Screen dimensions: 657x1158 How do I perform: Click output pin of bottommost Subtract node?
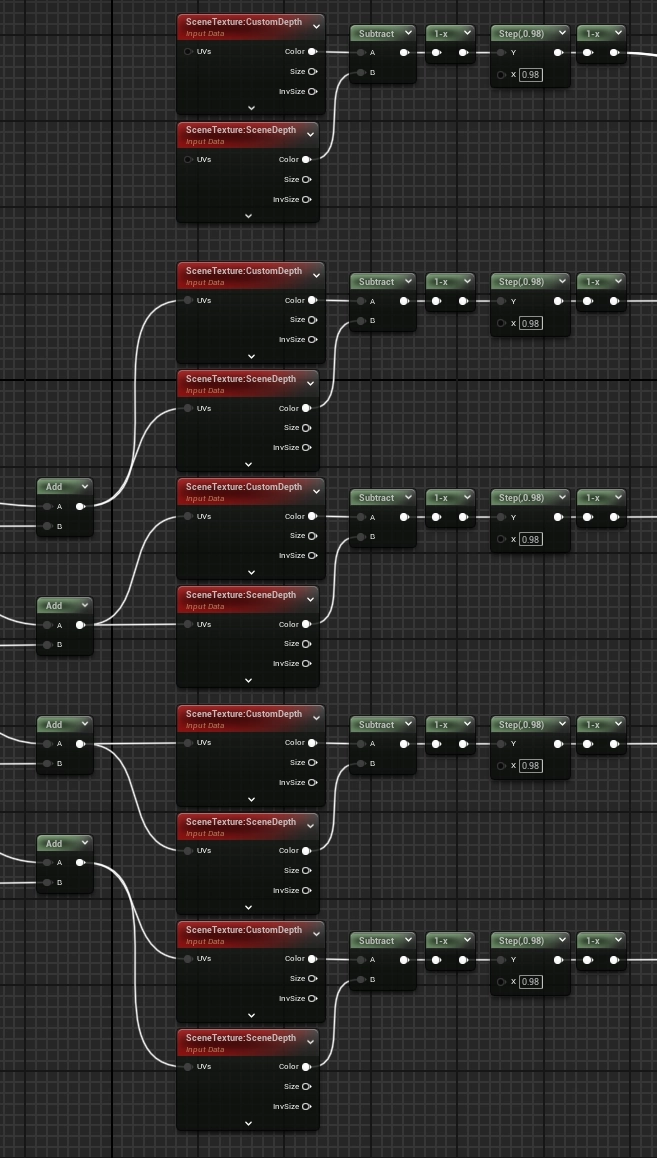coord(404,960)
